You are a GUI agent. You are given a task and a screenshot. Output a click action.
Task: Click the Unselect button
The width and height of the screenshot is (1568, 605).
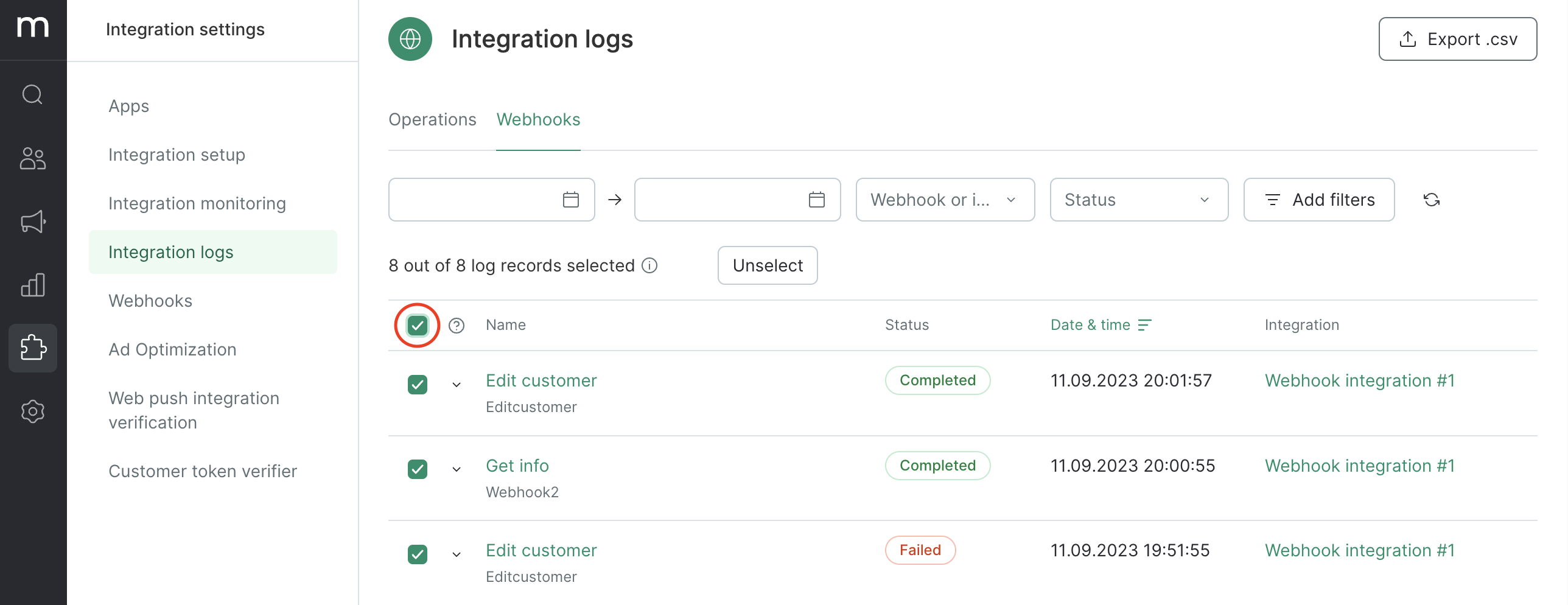tap(768, 265)
